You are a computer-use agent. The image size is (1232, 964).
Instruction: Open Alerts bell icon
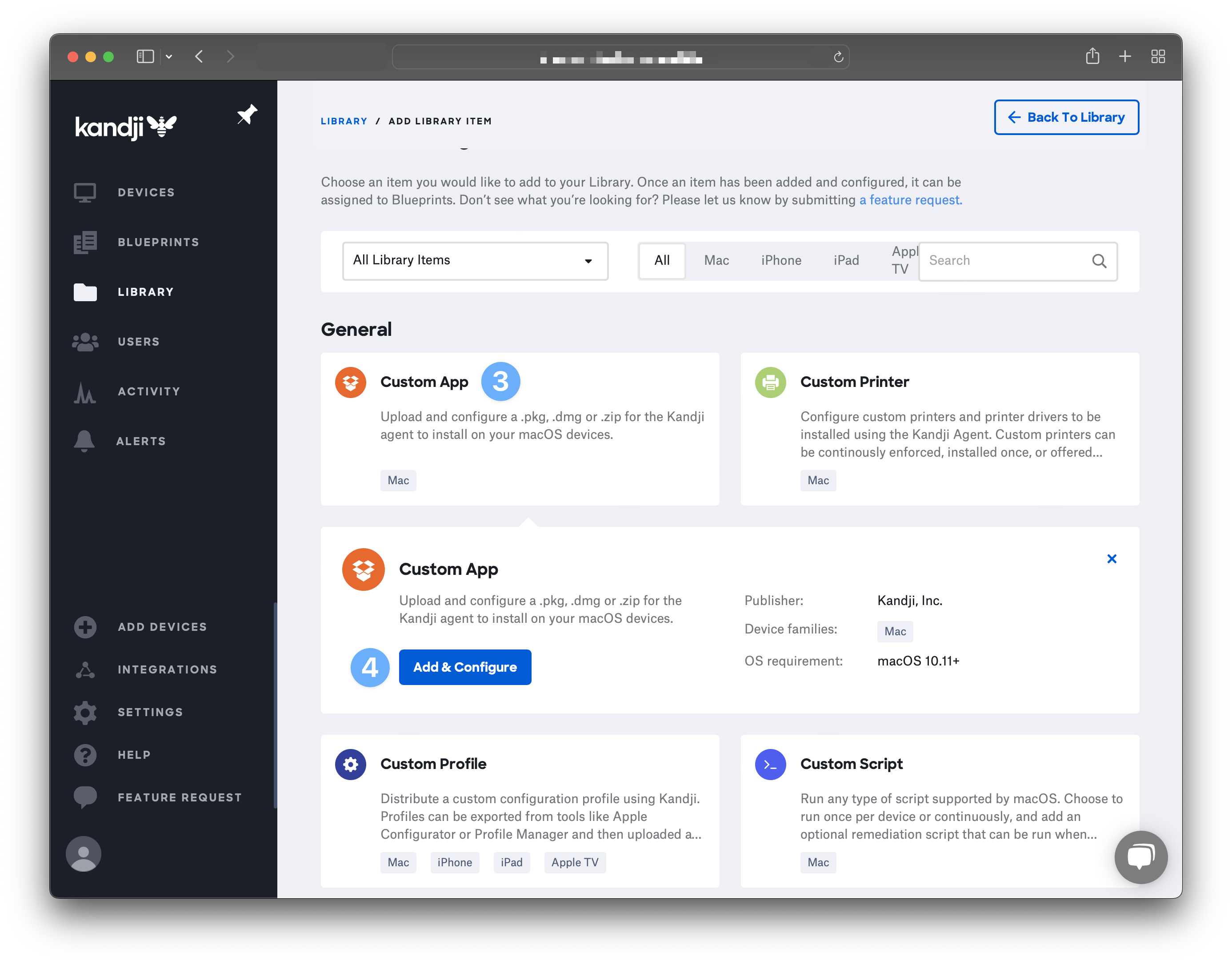coord(84,441)
